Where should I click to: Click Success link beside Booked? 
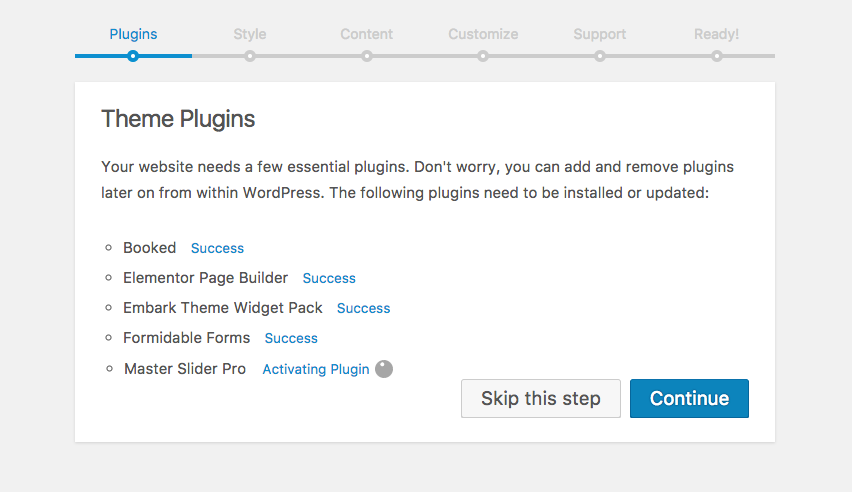[217, 248]
